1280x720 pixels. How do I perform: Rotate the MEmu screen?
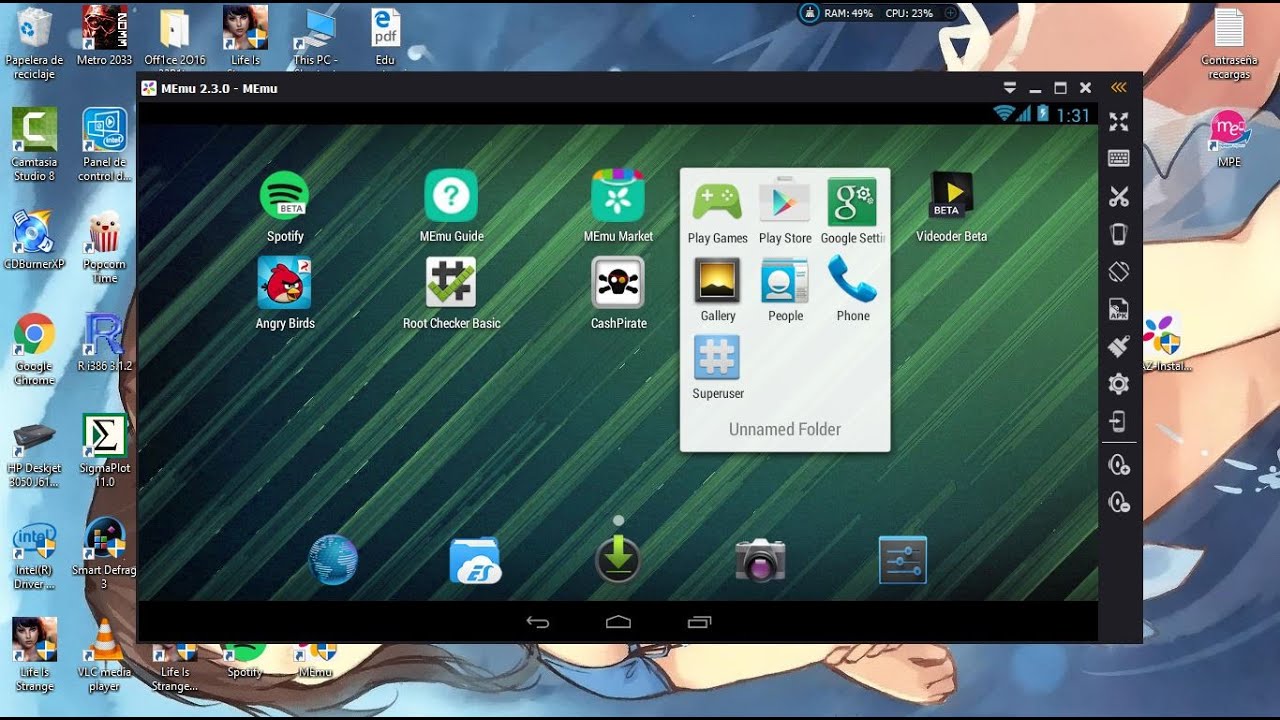(x=1119, y=272)
